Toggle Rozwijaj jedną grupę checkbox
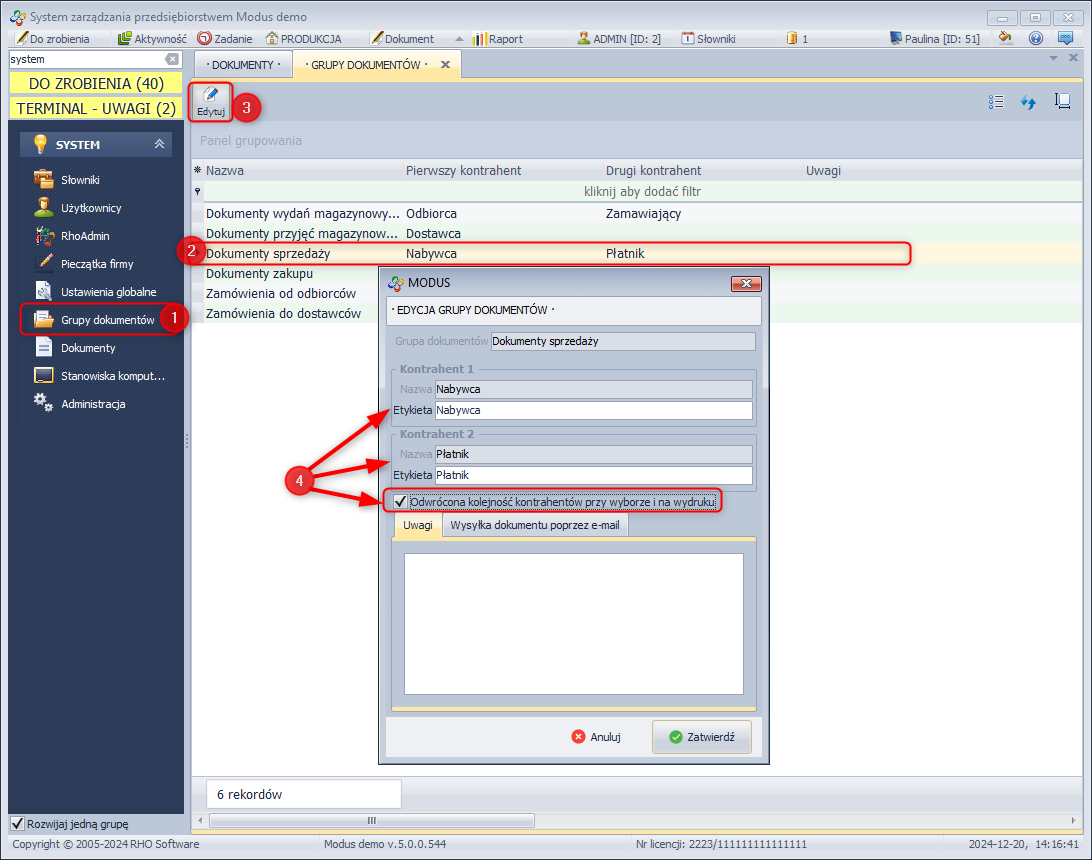 click(17, 824)
